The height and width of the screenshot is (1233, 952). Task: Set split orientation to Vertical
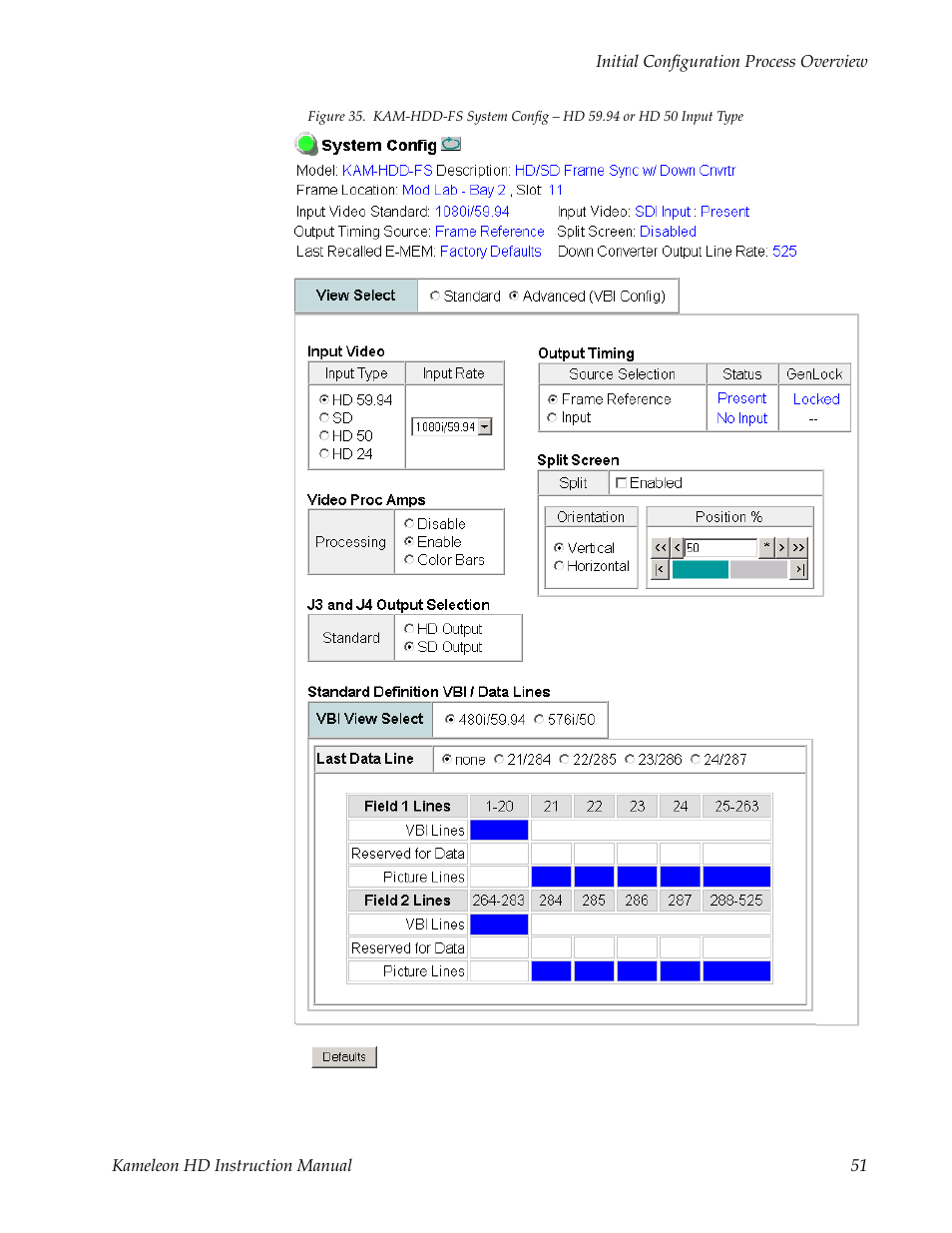pos(559,547)
